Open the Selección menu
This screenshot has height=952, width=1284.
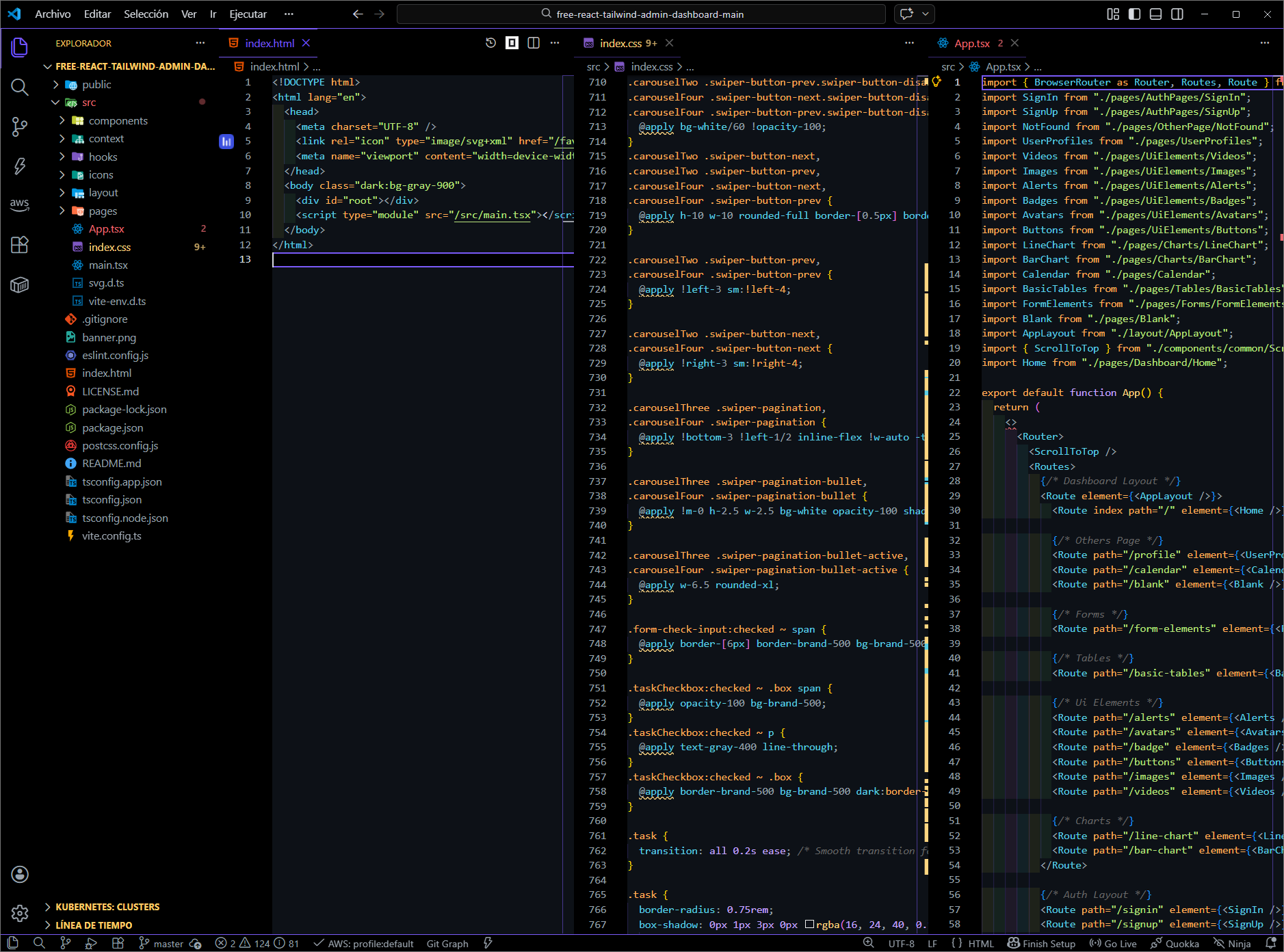pyautogui.click(x=146, y=14)
